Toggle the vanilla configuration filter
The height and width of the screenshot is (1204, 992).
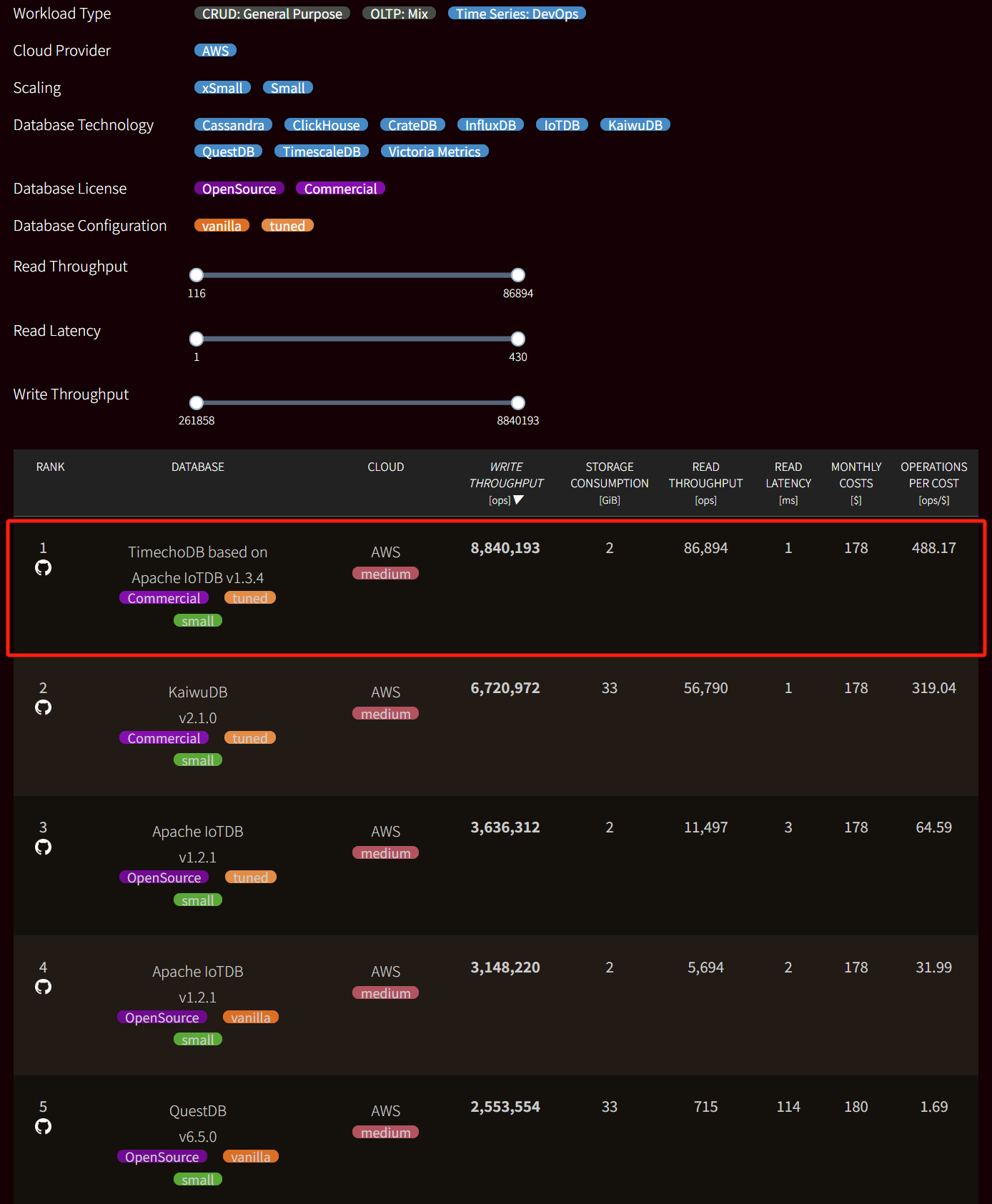222,226
